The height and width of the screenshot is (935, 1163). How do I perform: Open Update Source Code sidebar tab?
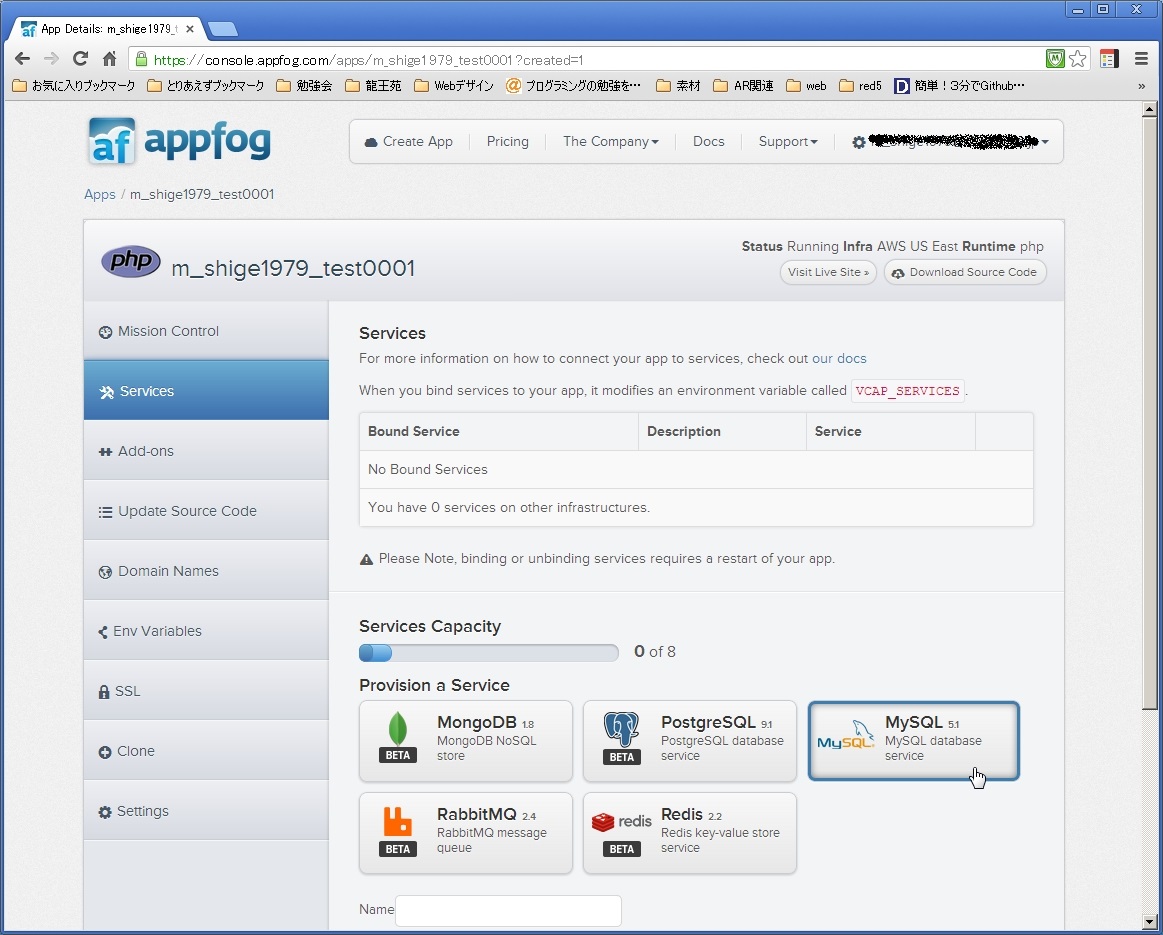206,511
